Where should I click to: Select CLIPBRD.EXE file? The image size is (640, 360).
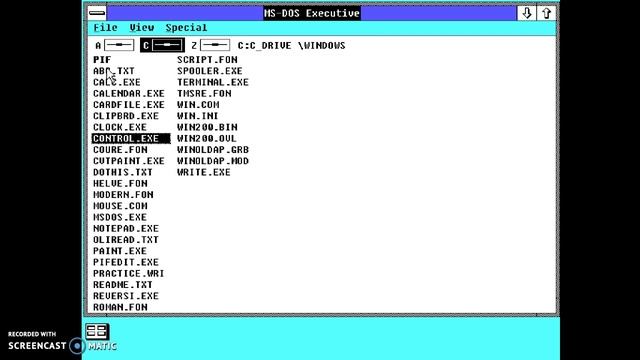(126, 116)
